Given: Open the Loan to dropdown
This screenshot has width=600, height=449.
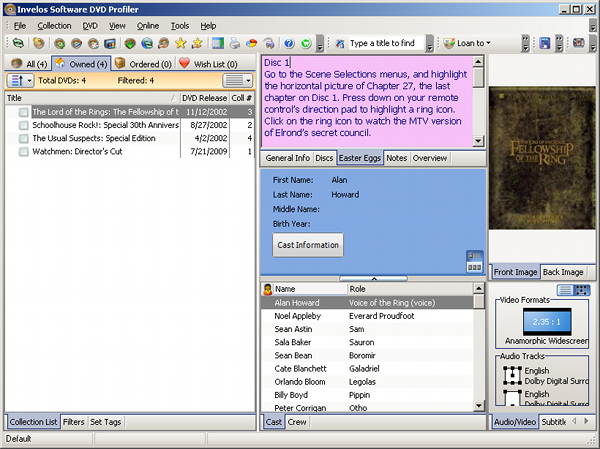Looking at the screenshot, I should (x=488, y=43).
